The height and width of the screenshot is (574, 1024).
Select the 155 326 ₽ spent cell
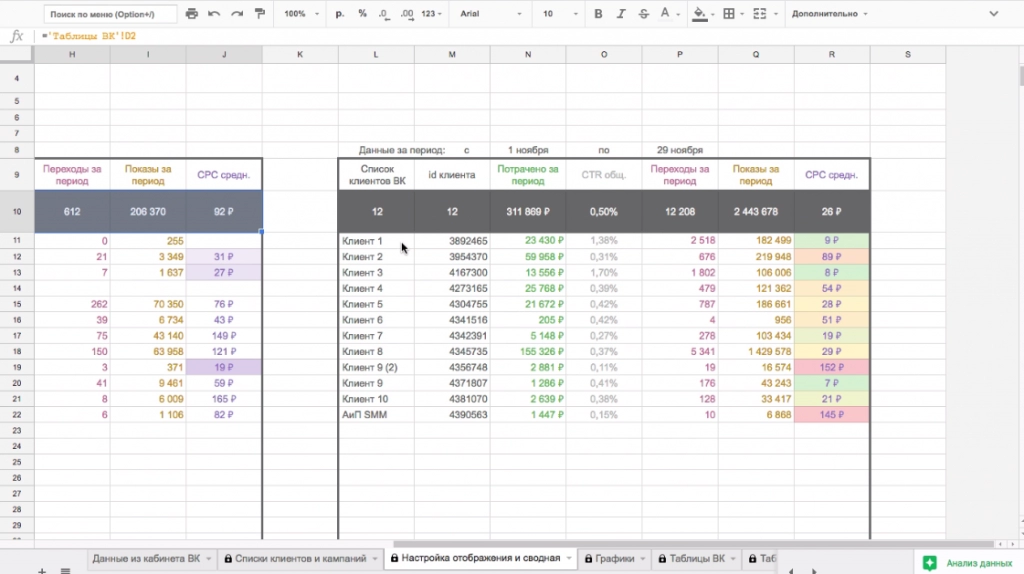coord(528,352)
